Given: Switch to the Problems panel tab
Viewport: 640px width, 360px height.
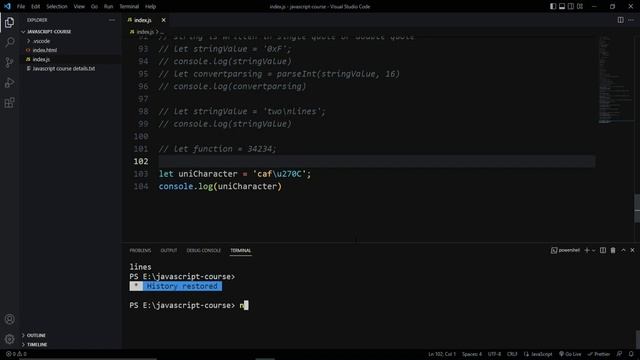Looking at the screenshot, I should (140, 250).
